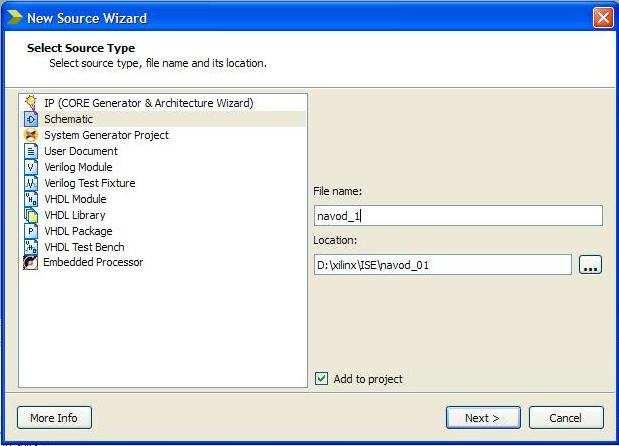The width and height of the screenshot is (619, 446).
Task: Close the New Source Wizard window
Action: tap(603, 17)
